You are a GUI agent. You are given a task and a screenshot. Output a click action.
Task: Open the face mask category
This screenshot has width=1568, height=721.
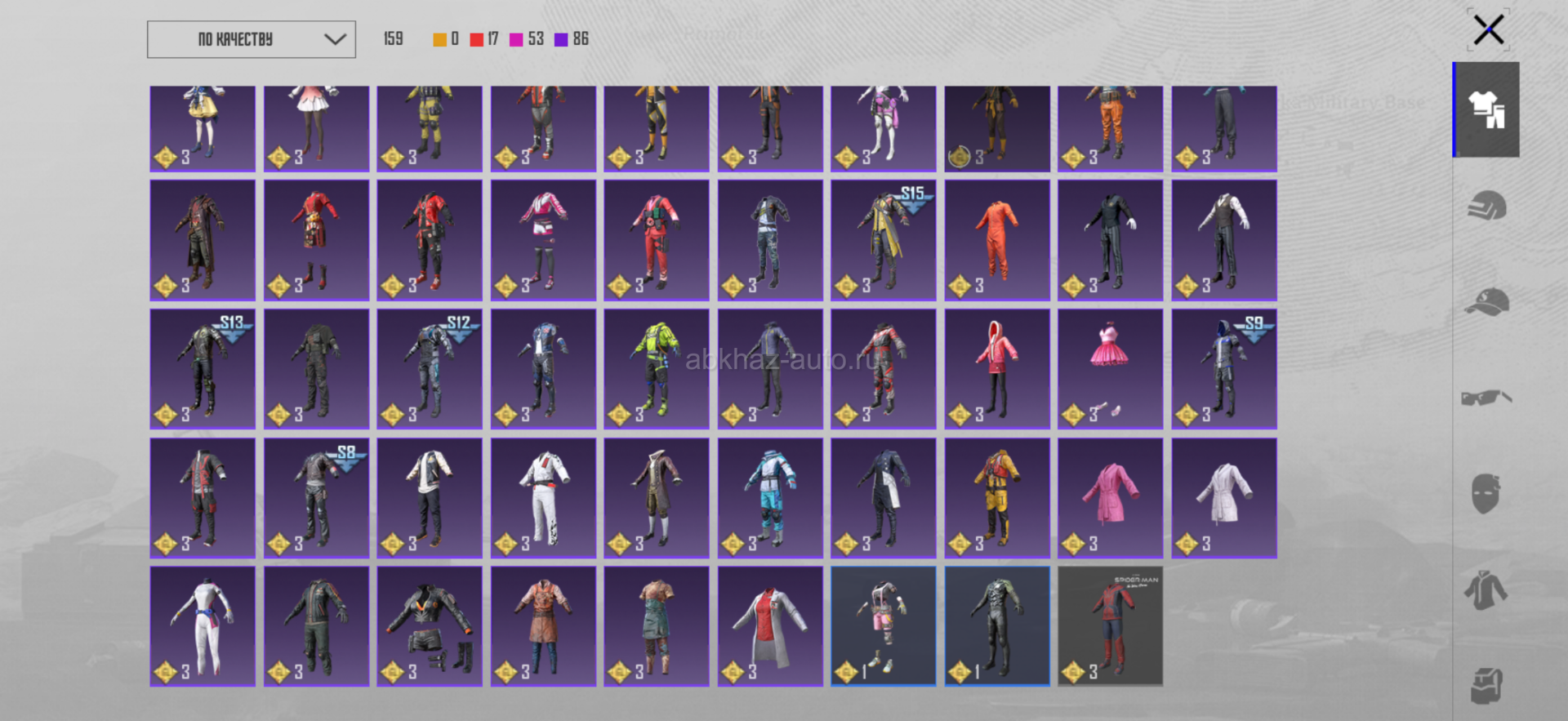pyautogui.click(x=1486, y=493)
